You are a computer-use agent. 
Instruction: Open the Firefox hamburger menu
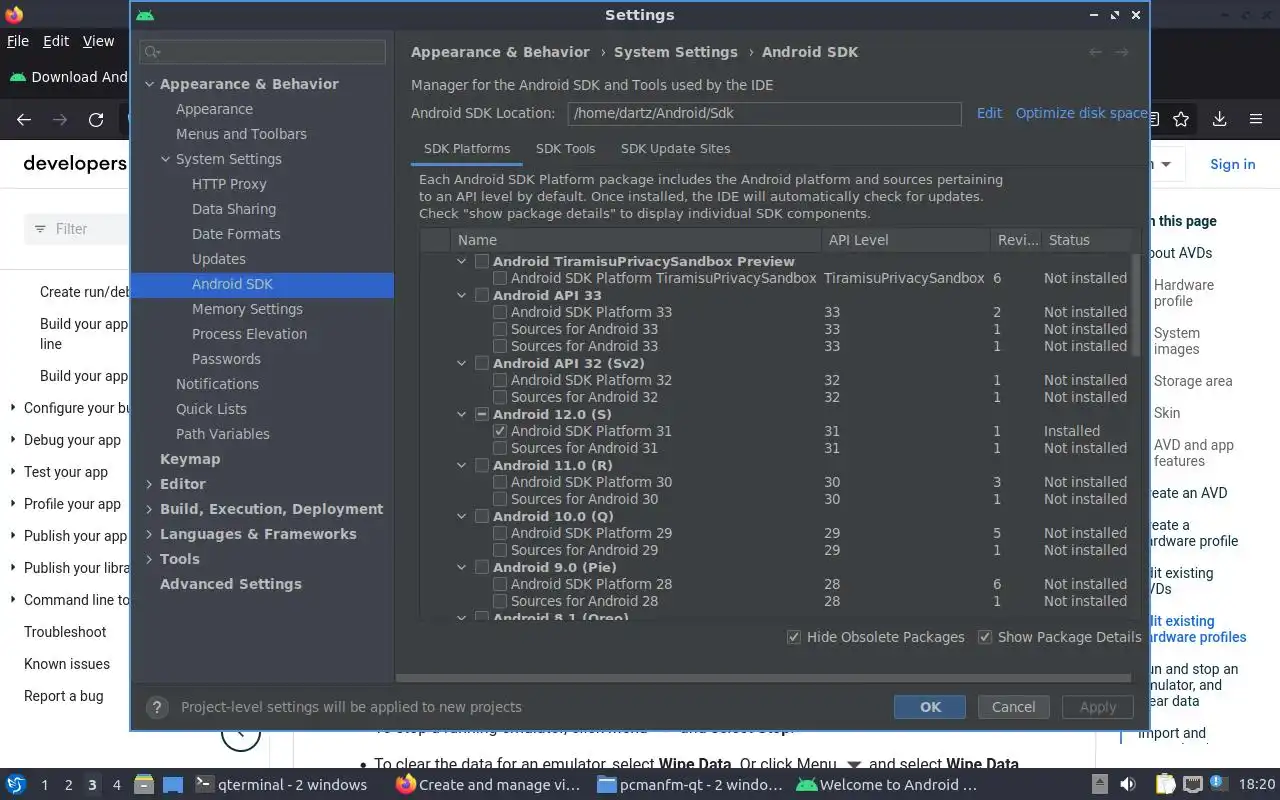(x=1256, y=119)
